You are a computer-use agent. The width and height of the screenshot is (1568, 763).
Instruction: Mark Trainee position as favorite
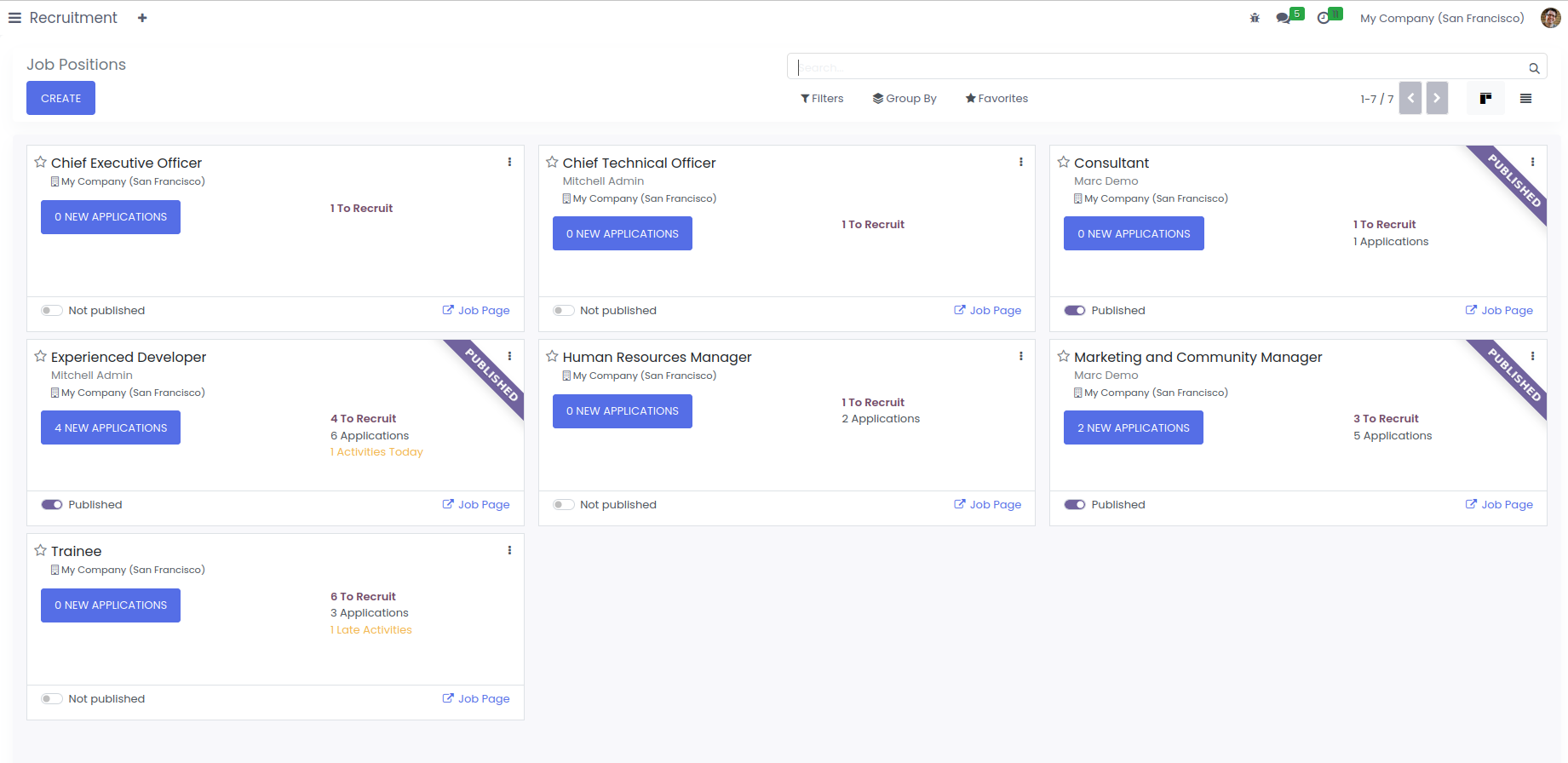[40, 550]
